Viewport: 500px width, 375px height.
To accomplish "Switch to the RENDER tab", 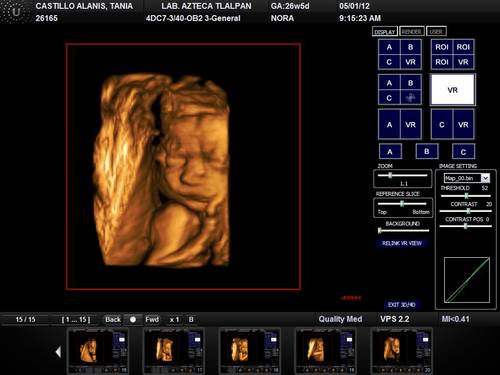I will [412, 32].
